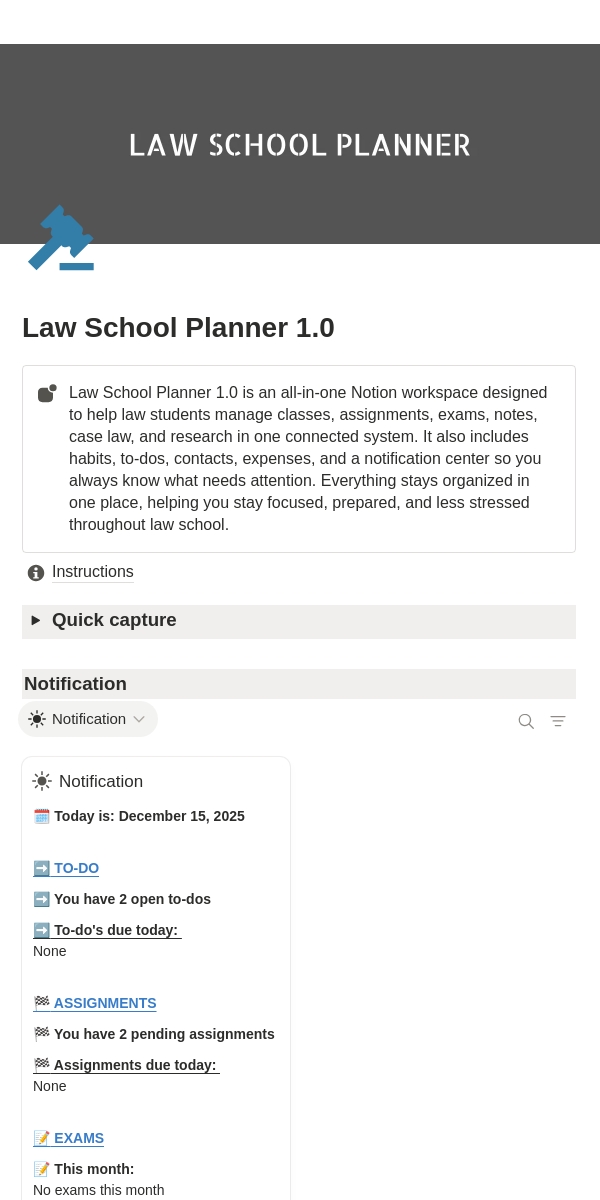Open the Notification view dropdown chevron
600x1200 pixels.
click(x=139, y=719)
